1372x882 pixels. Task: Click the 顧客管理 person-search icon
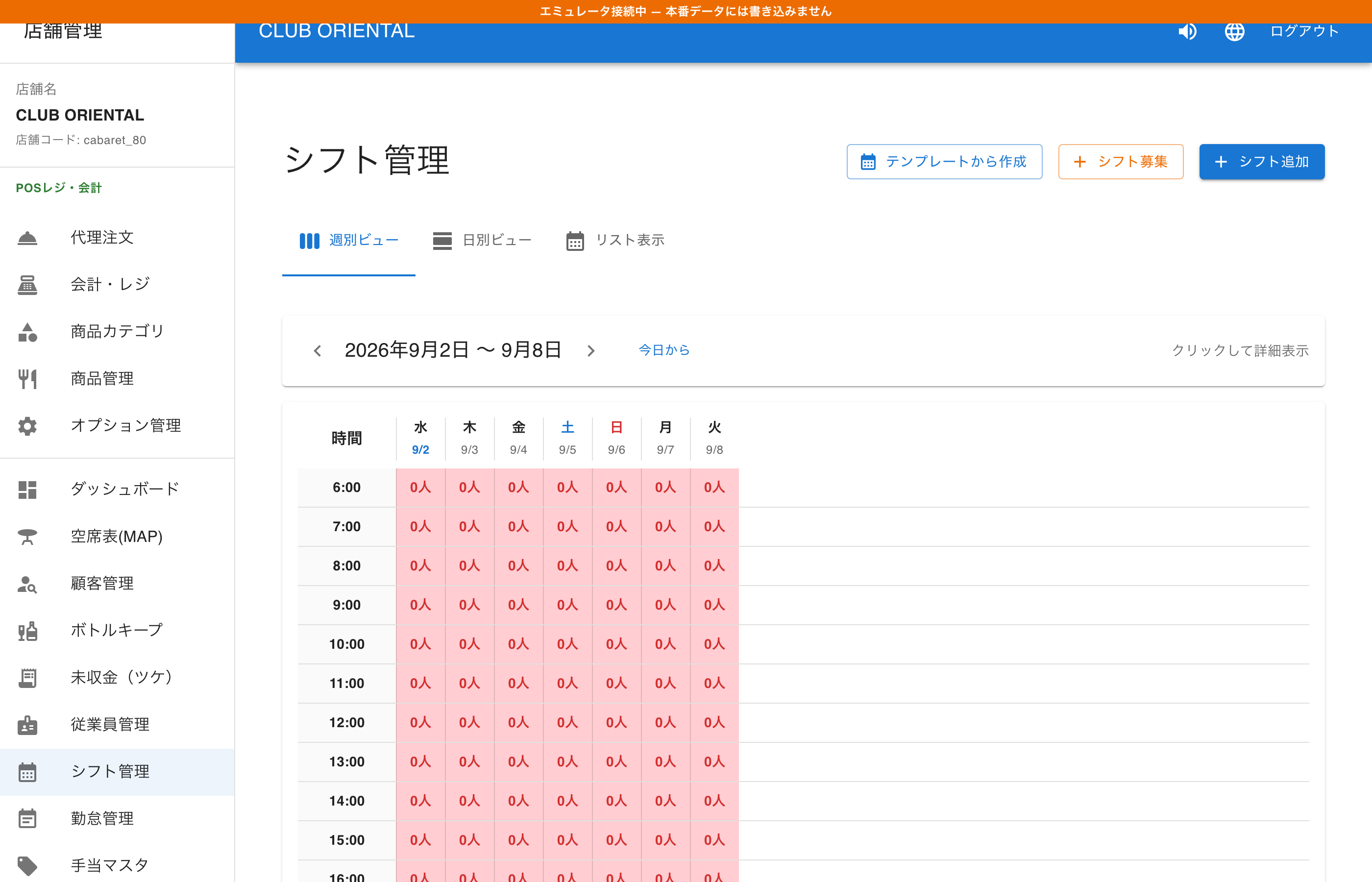click(27, 584)
